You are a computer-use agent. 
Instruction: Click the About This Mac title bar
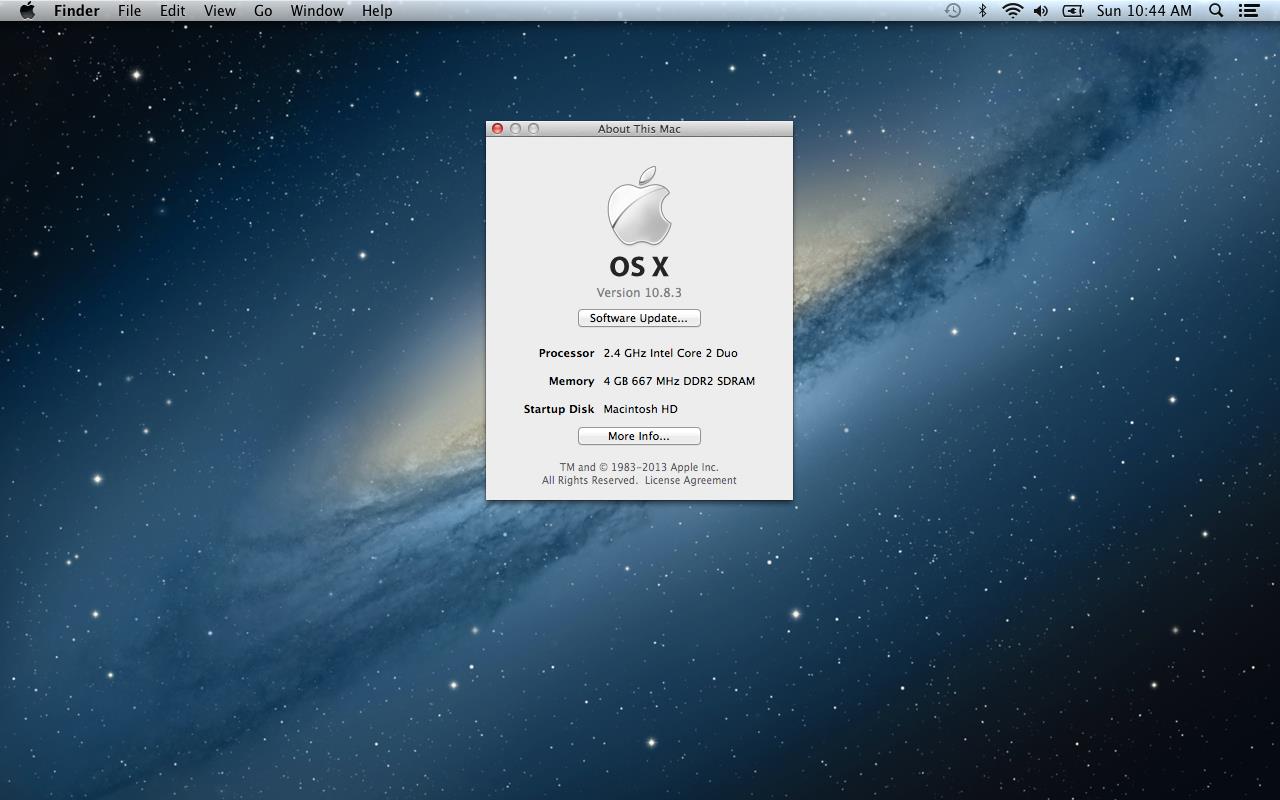click(x=639, y=129)
